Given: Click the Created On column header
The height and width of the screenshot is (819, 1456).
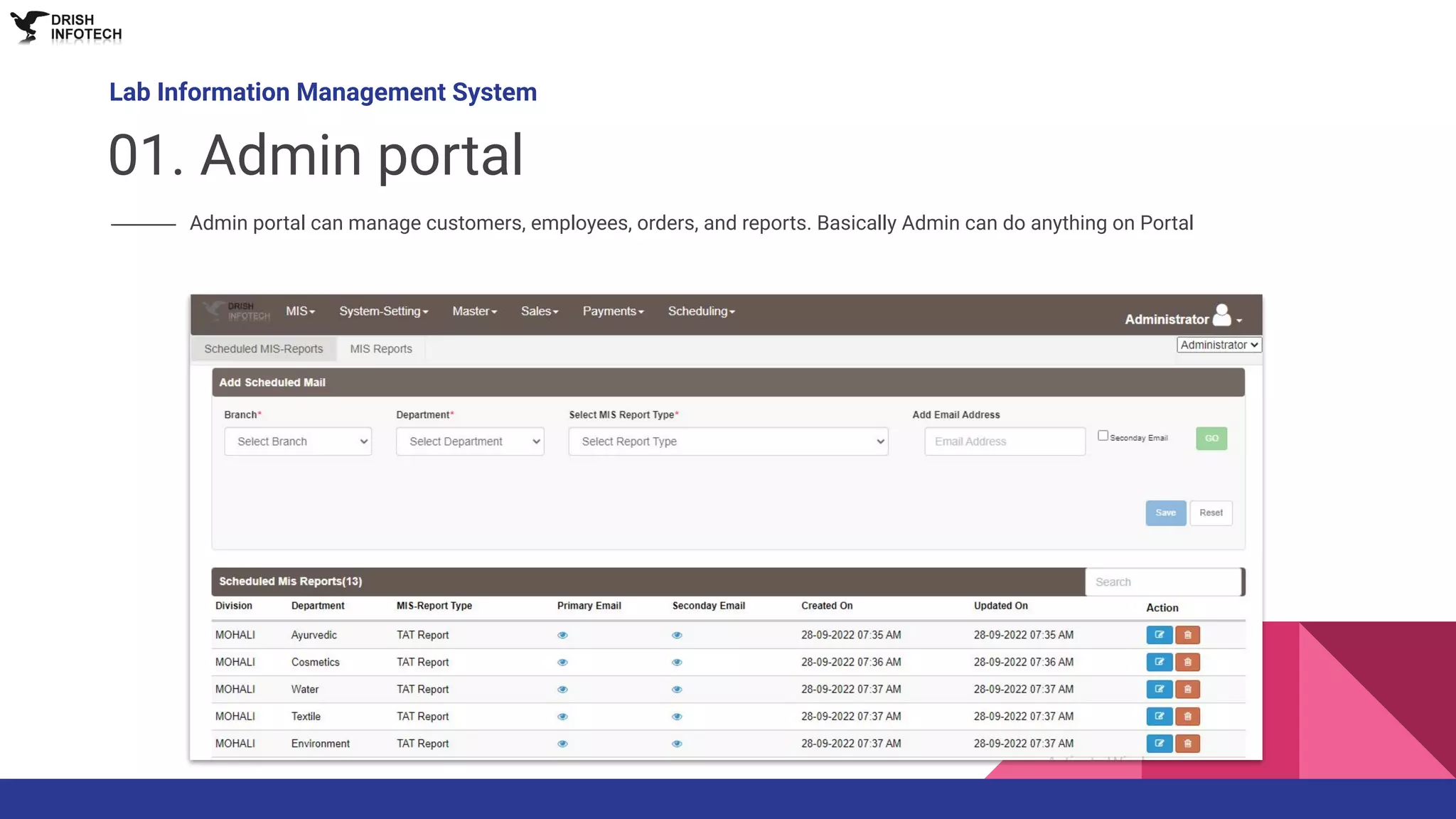Looking at the screenshot, I should (827, 606).
